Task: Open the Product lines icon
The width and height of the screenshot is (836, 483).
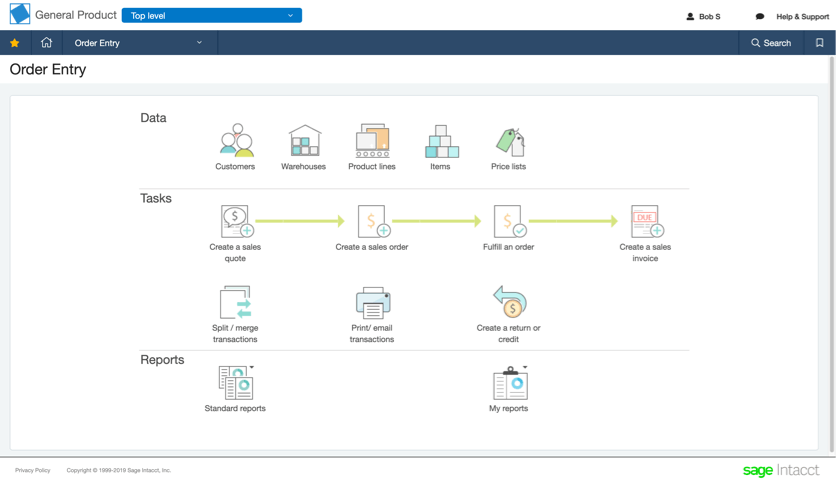Action: tap(373, 141)
